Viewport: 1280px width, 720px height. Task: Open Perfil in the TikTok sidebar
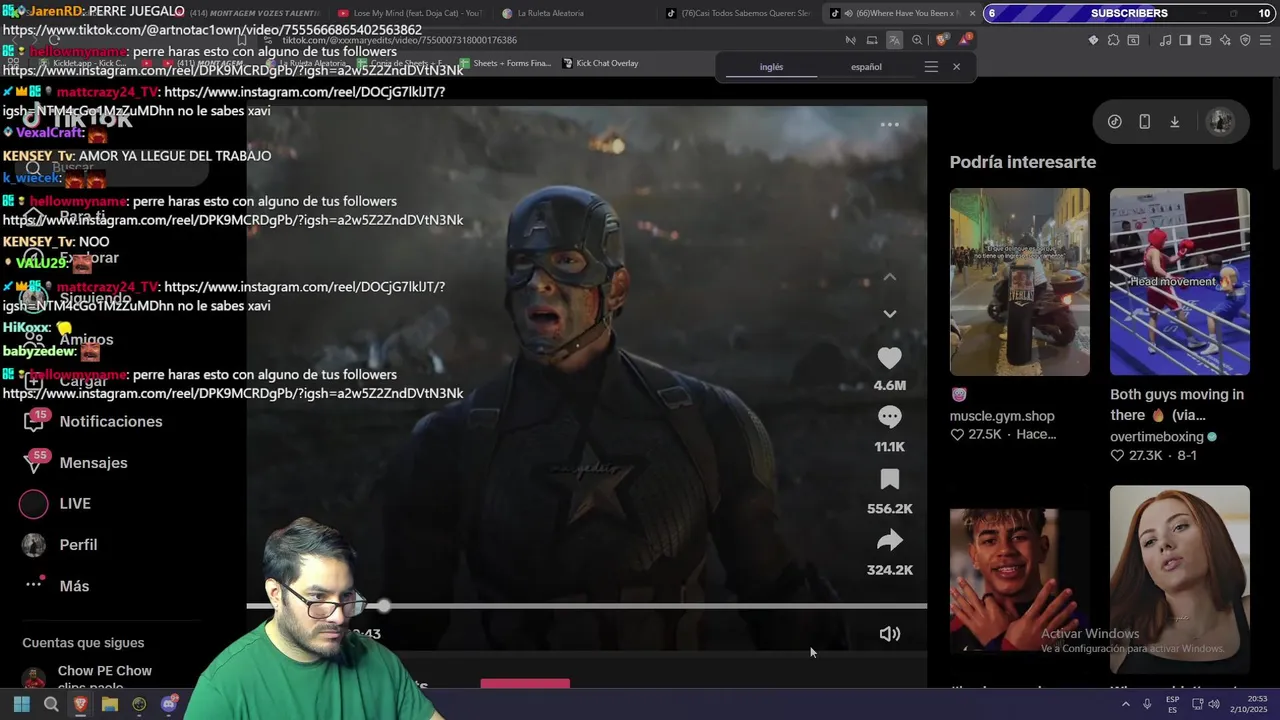pos(60,545)
